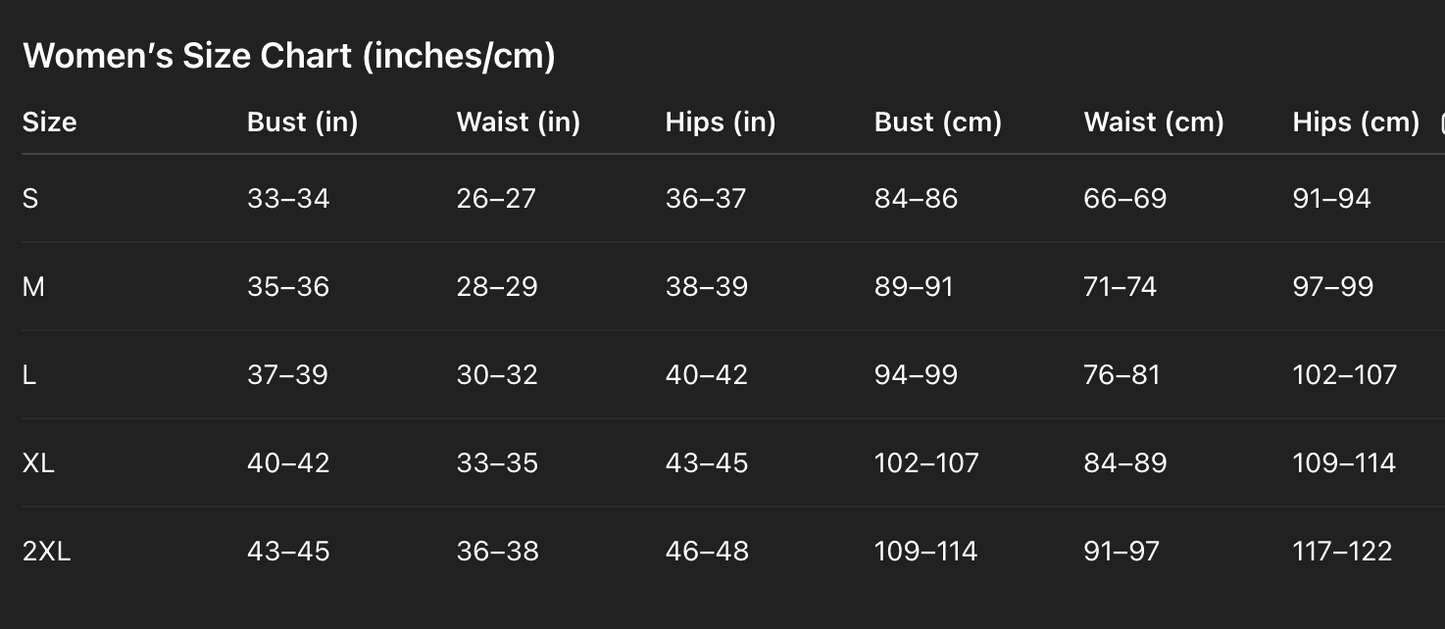Select the Size column header
This screenshot has height=629, width=1445.
pos(49,122)
